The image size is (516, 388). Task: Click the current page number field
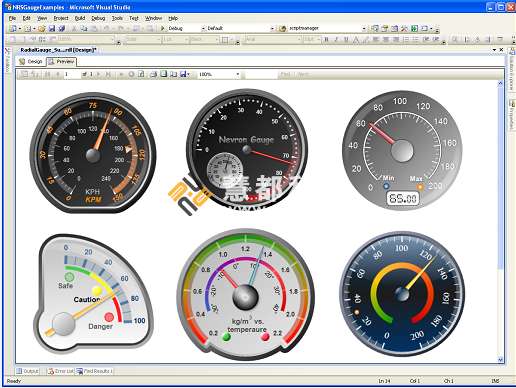point(72,74)
